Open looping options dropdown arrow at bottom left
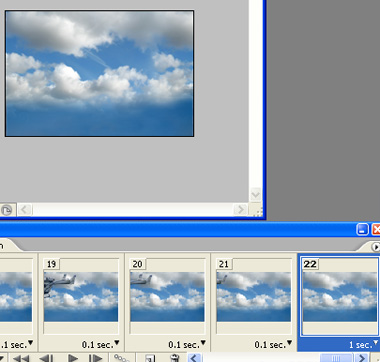Screen dimensions: 380x362 pyautogui.click(x=2, y=358)
